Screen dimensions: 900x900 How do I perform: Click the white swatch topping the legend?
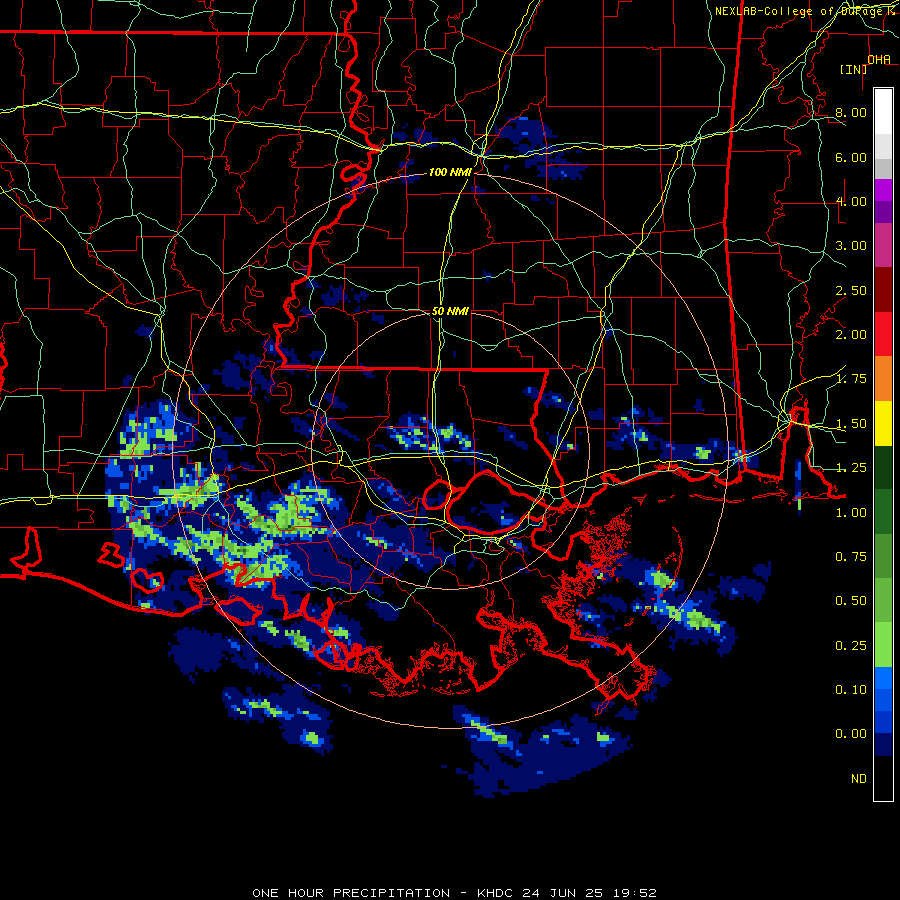[x=883, y=112]
